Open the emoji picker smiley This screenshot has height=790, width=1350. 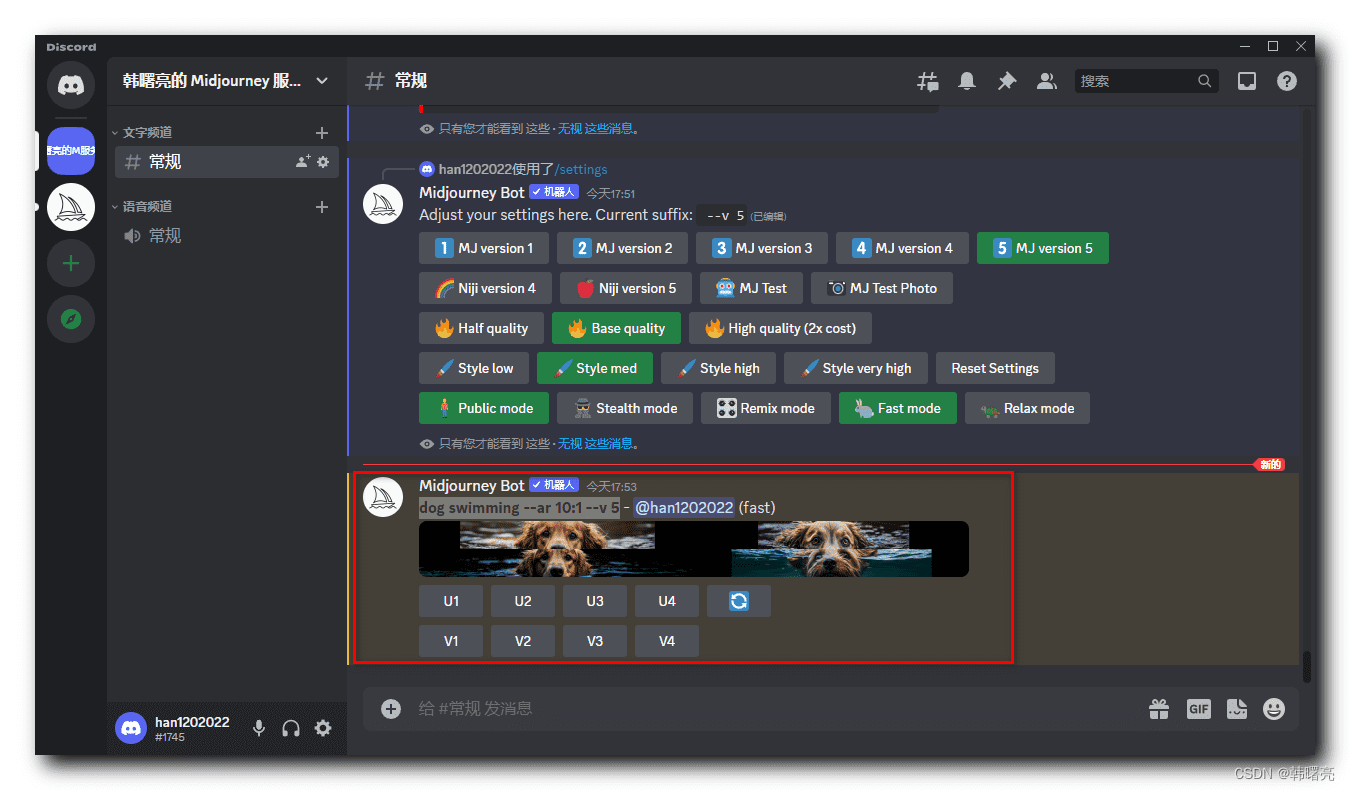click(x=1274, y=708)
